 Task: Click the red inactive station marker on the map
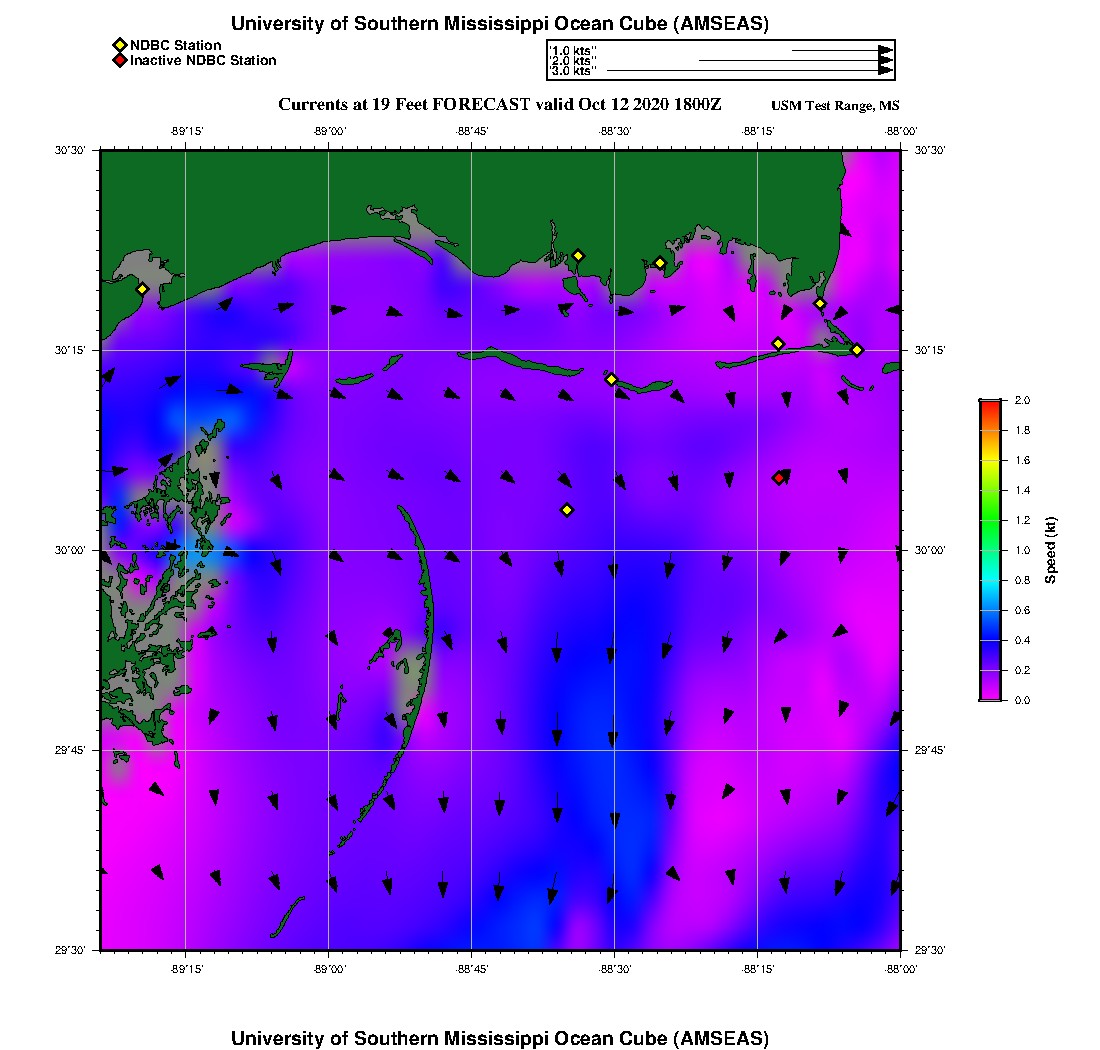[x=779, y=478]
